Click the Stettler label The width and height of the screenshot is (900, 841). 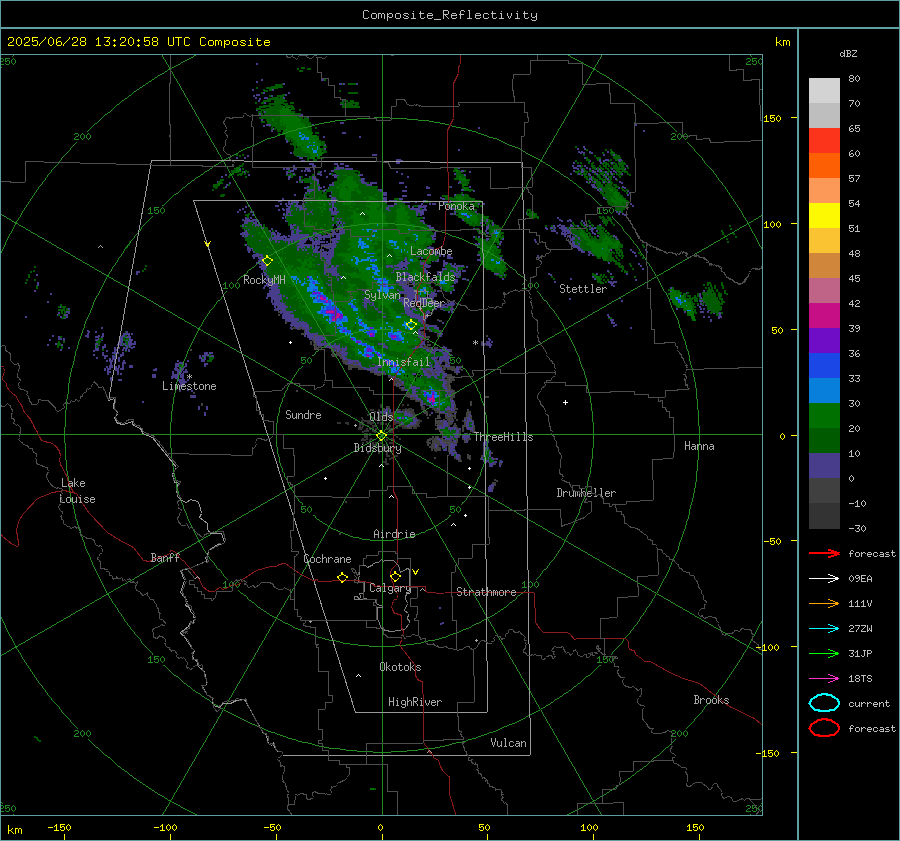tap(583, 289)
